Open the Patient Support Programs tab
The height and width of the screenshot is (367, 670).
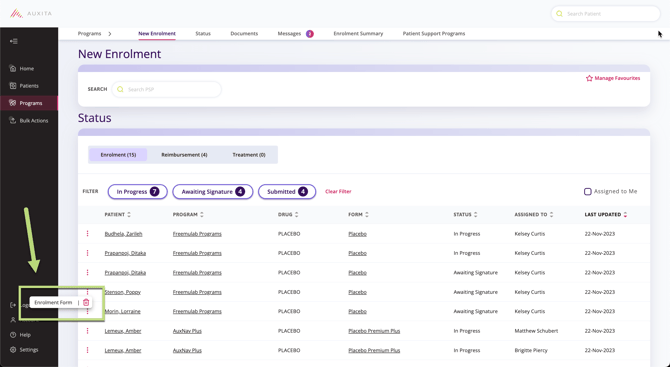tap(434, 33)
